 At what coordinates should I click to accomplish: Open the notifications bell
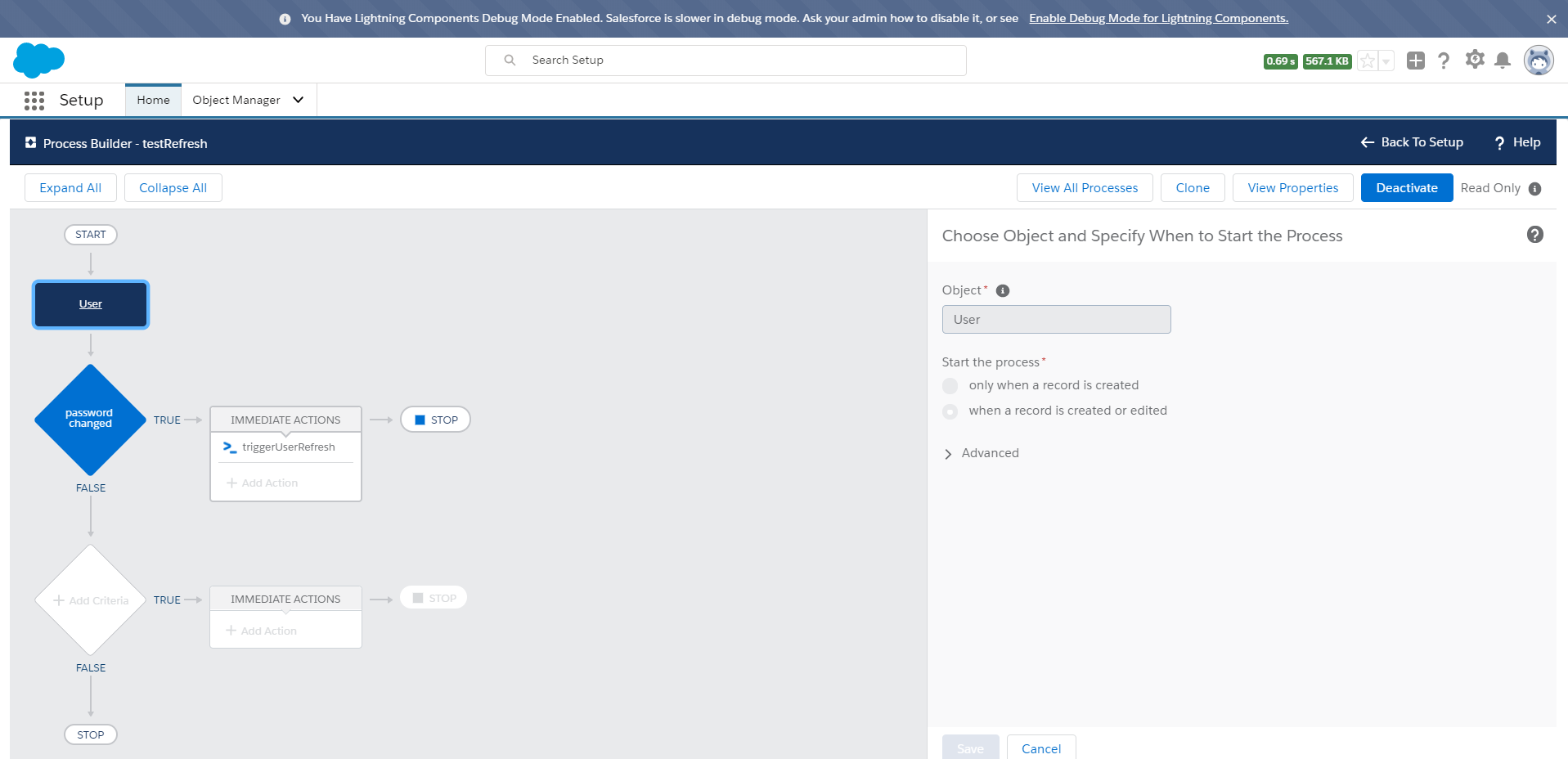coord(1503,61)
